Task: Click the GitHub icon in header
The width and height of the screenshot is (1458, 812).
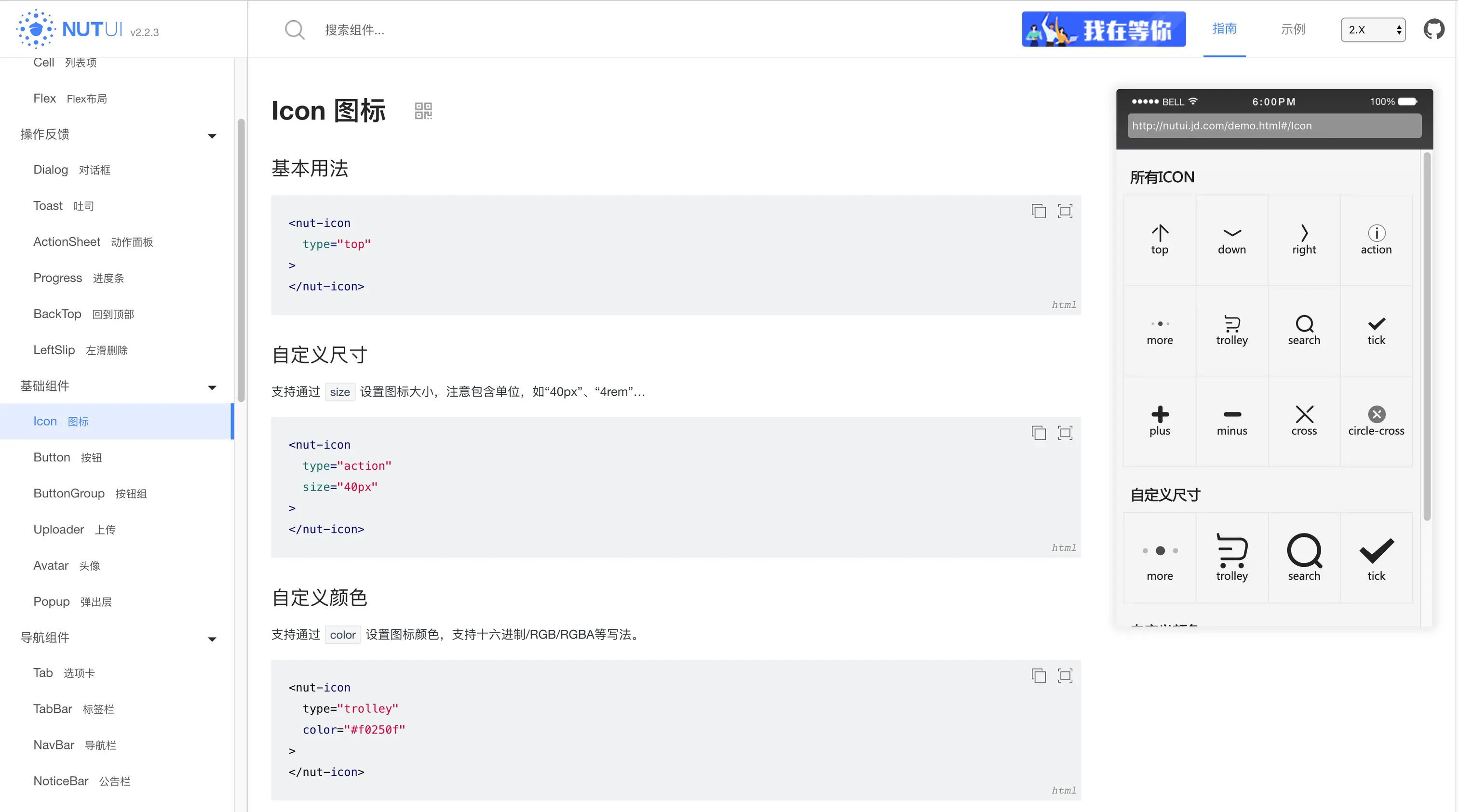Action: (x=1434, y=29)
